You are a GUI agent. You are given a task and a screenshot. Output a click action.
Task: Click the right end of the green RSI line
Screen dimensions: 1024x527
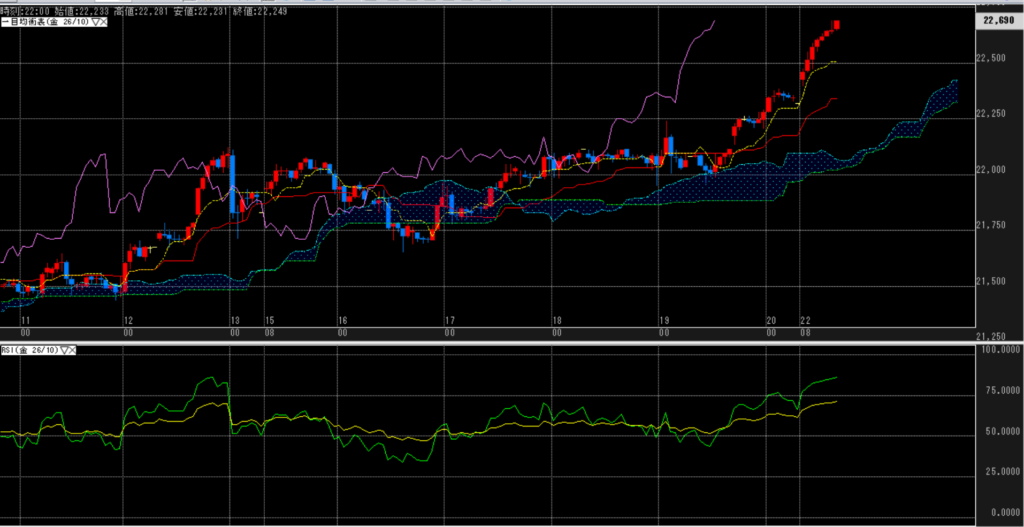[835, 378]
